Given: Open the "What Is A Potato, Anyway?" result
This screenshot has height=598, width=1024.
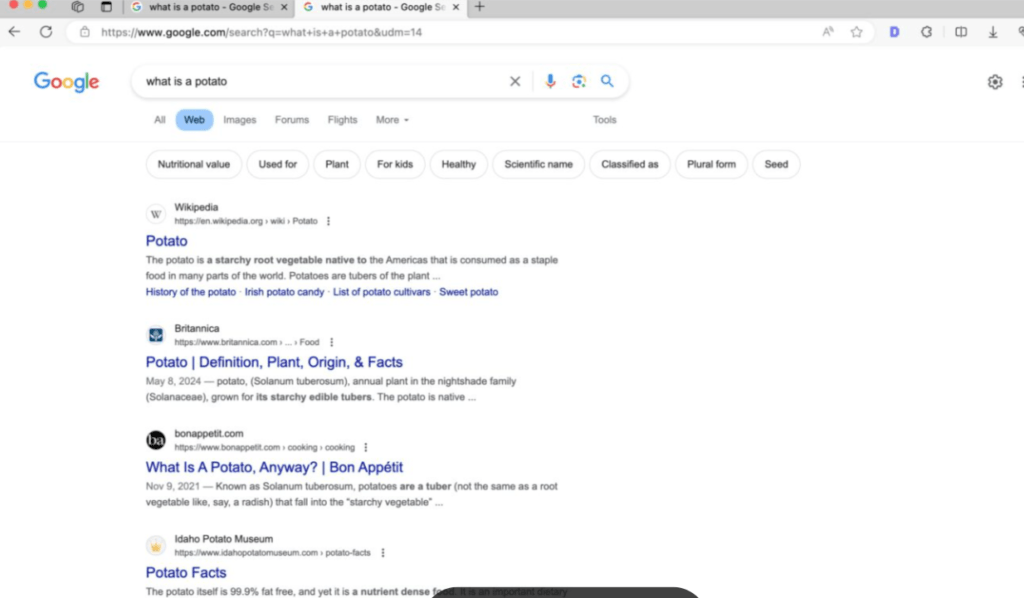Looking at the screenshot, I should [x=274, y=467].
